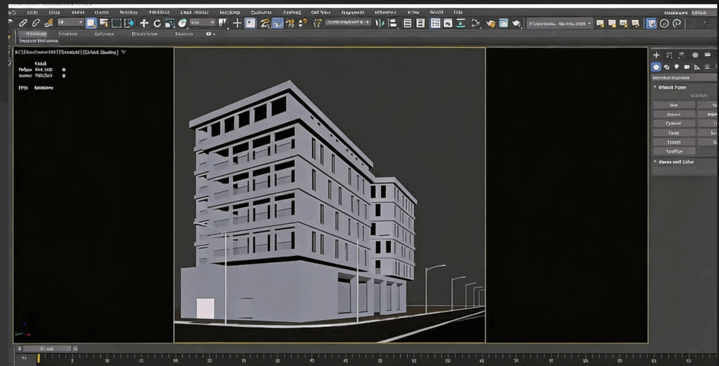The width and height of the screenshot is (719, 366).
Task: Toggle the Layer Explorer
Action: (x=420, y=23)
